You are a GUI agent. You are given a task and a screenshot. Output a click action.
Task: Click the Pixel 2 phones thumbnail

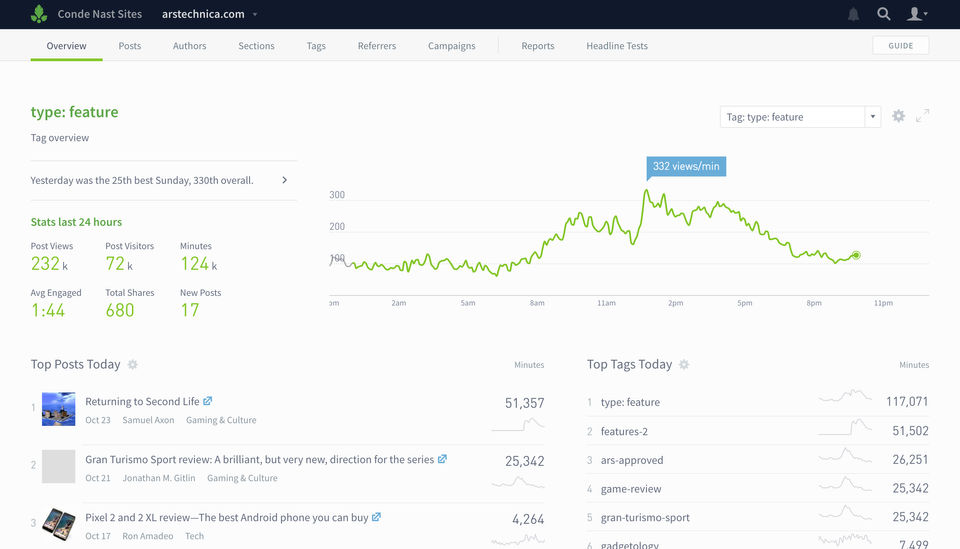pyautogui.click(x=58, y=525)
